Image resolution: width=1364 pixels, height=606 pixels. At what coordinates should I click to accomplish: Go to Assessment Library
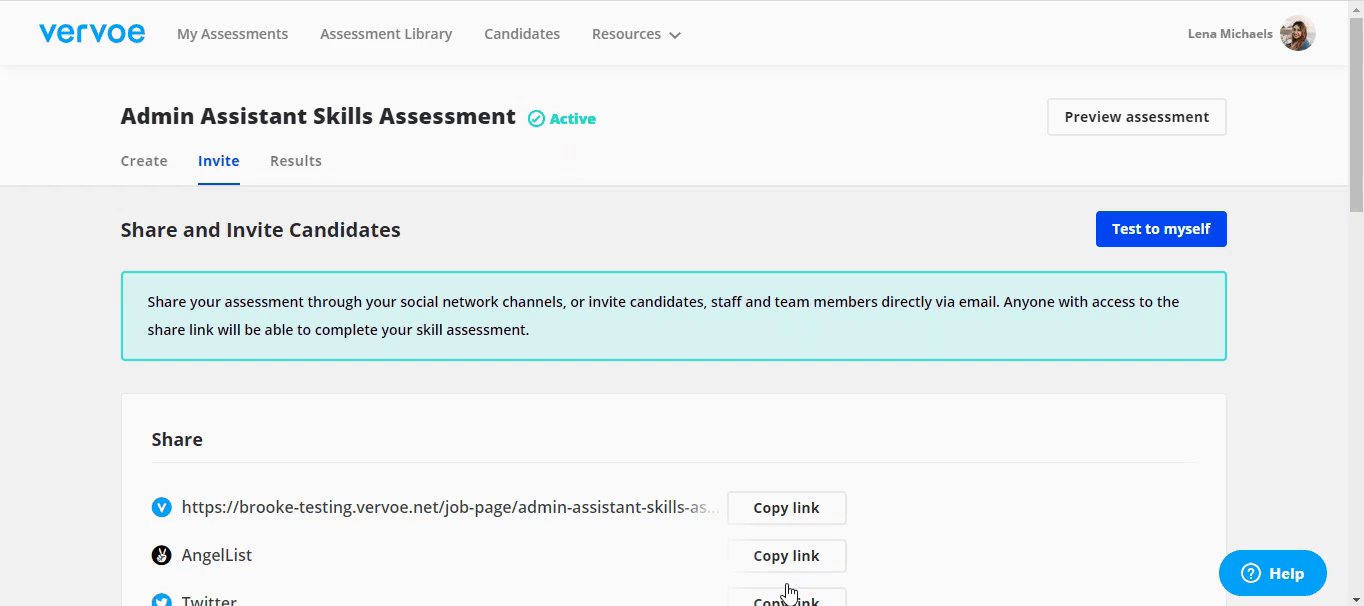click(x=386, y=34)
